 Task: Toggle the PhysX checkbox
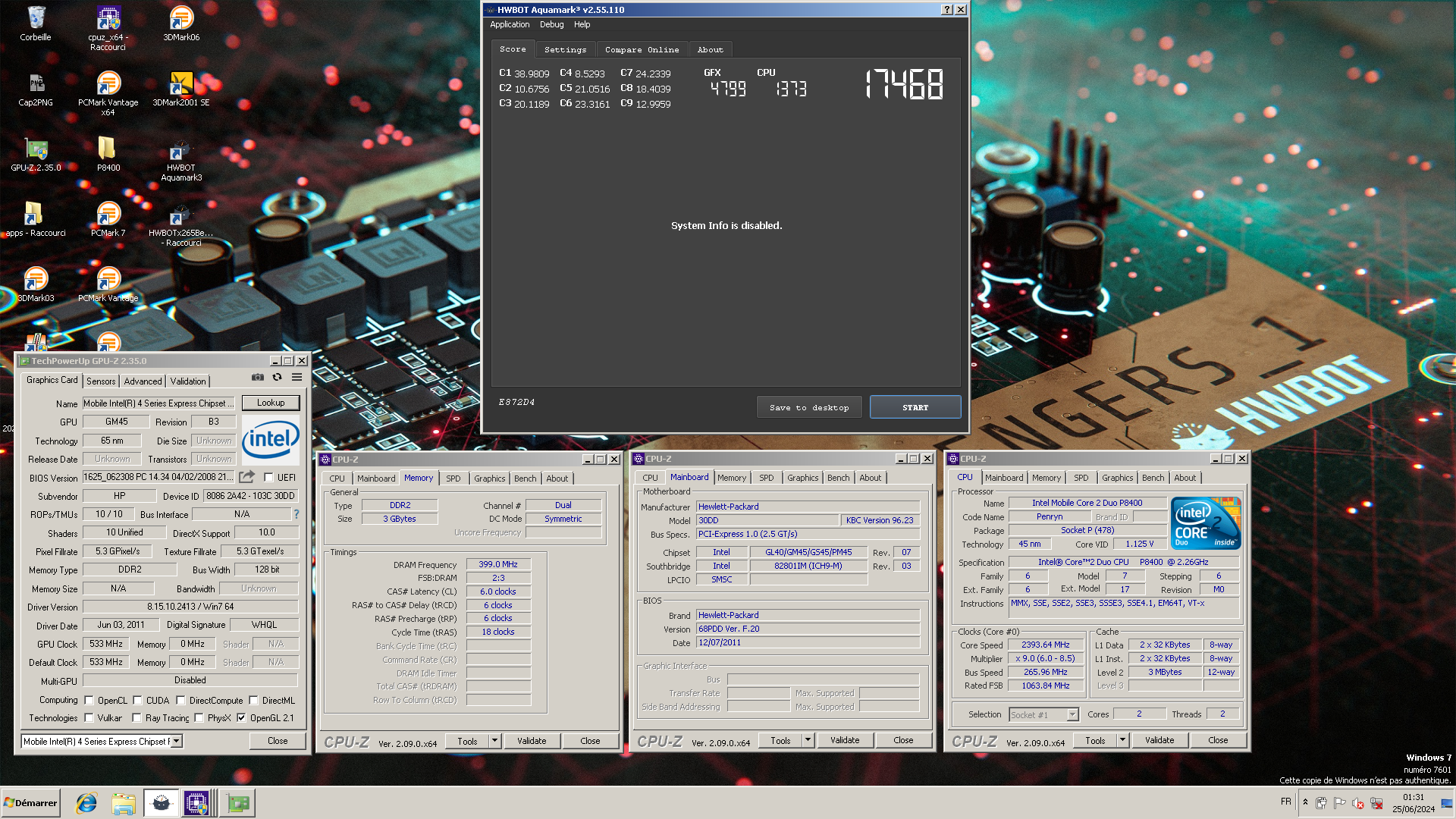click(199, 717)
